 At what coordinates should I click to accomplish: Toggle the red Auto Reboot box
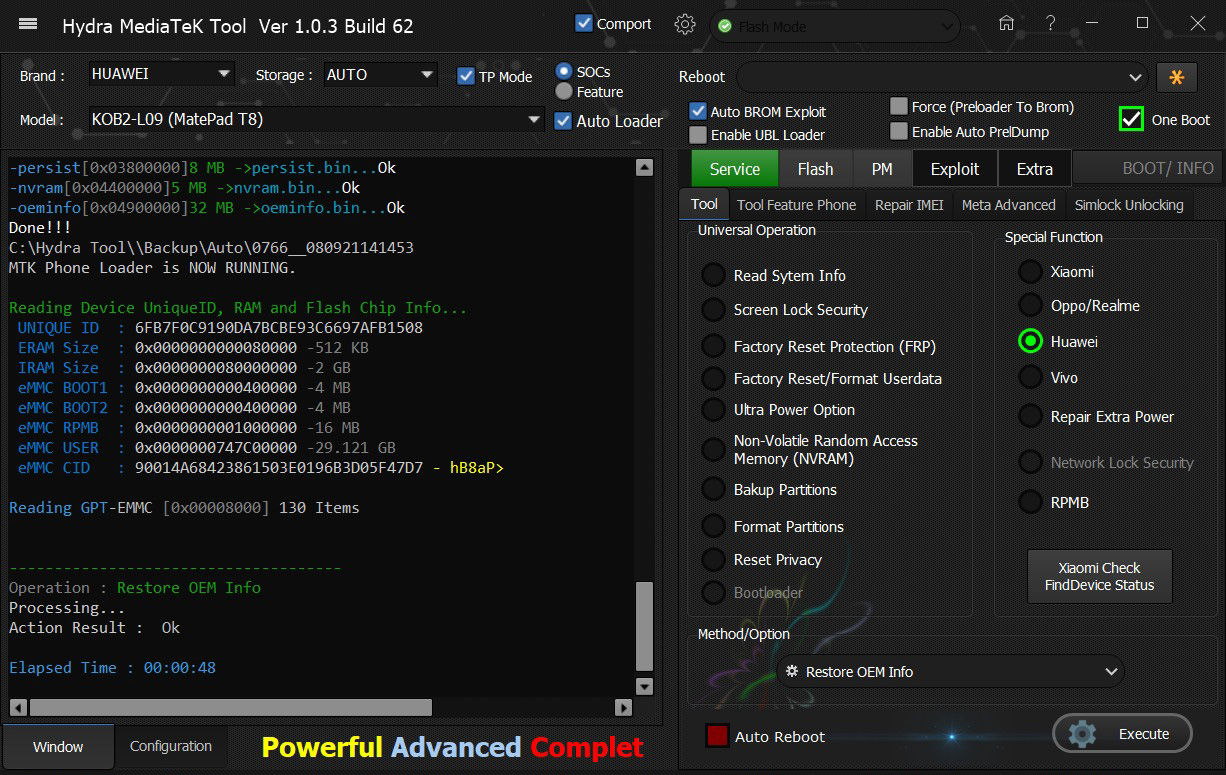coord(717,736)
